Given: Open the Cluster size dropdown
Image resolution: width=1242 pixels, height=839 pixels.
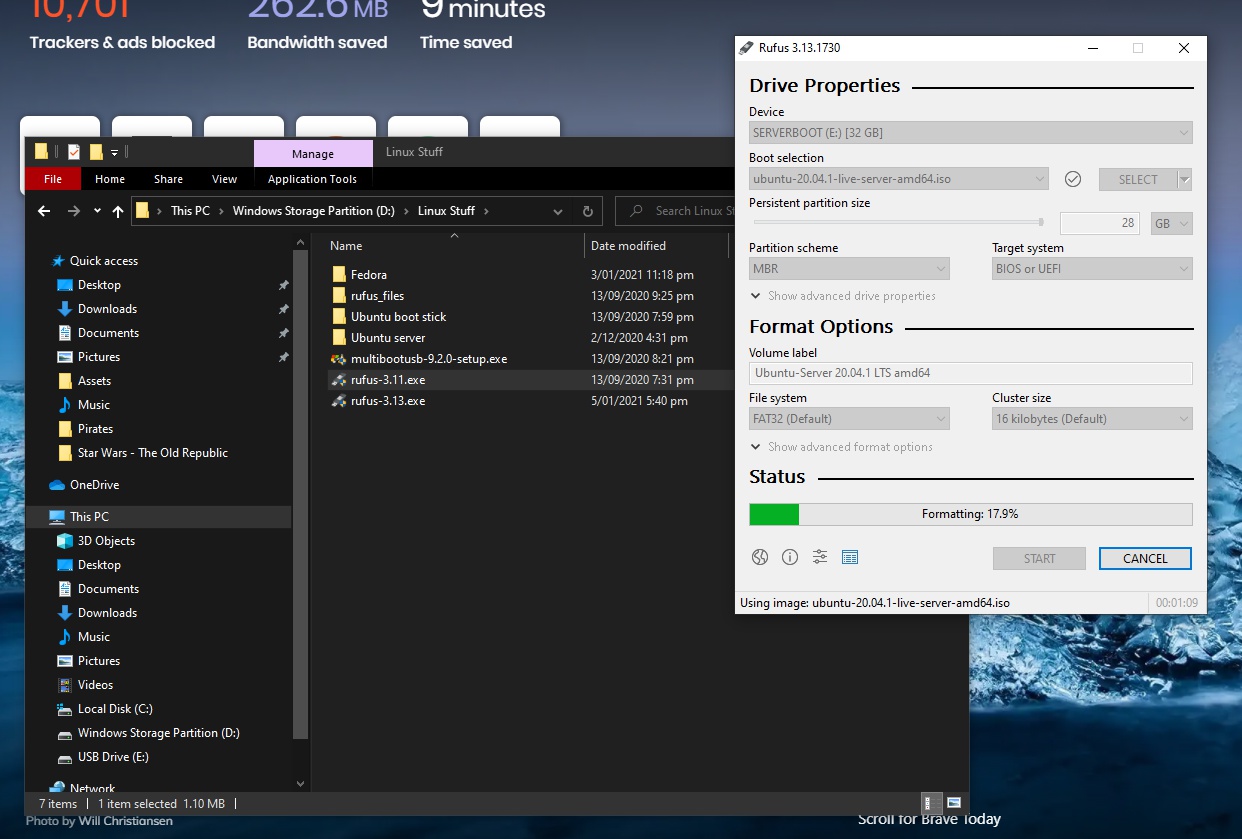Looking at the screenshot, I should [1092, 419].
